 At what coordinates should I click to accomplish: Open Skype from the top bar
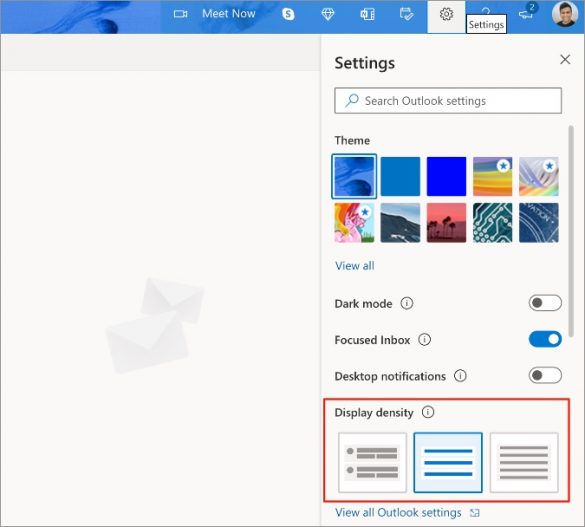coord(288,14)
